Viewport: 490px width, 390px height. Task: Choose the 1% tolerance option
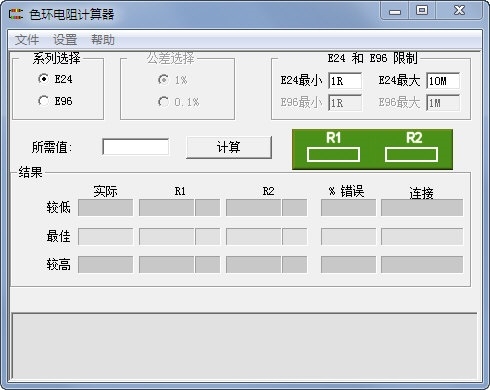click(163, 80)
